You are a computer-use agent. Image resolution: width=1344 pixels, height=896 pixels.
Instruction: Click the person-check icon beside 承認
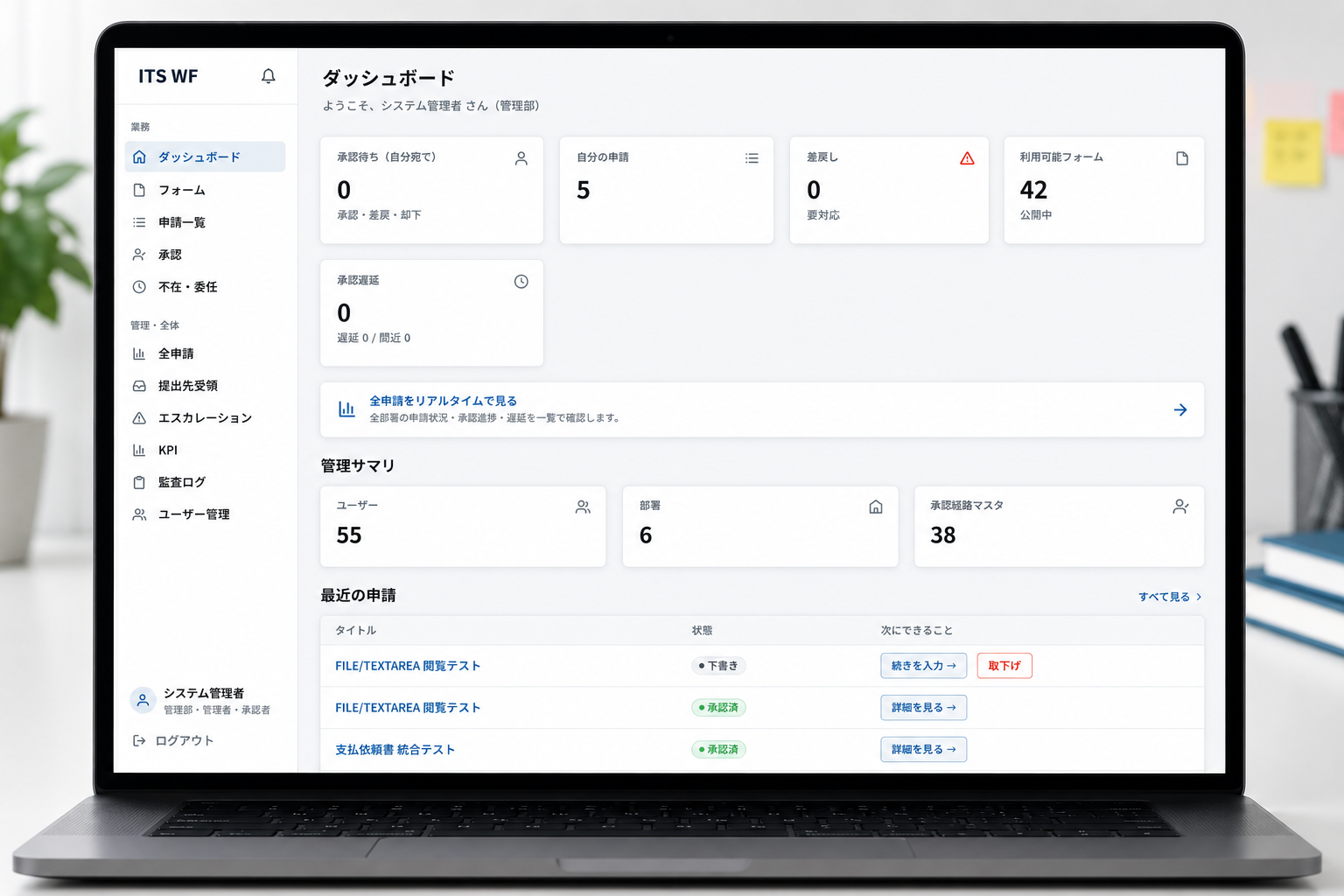pos(139,255)
